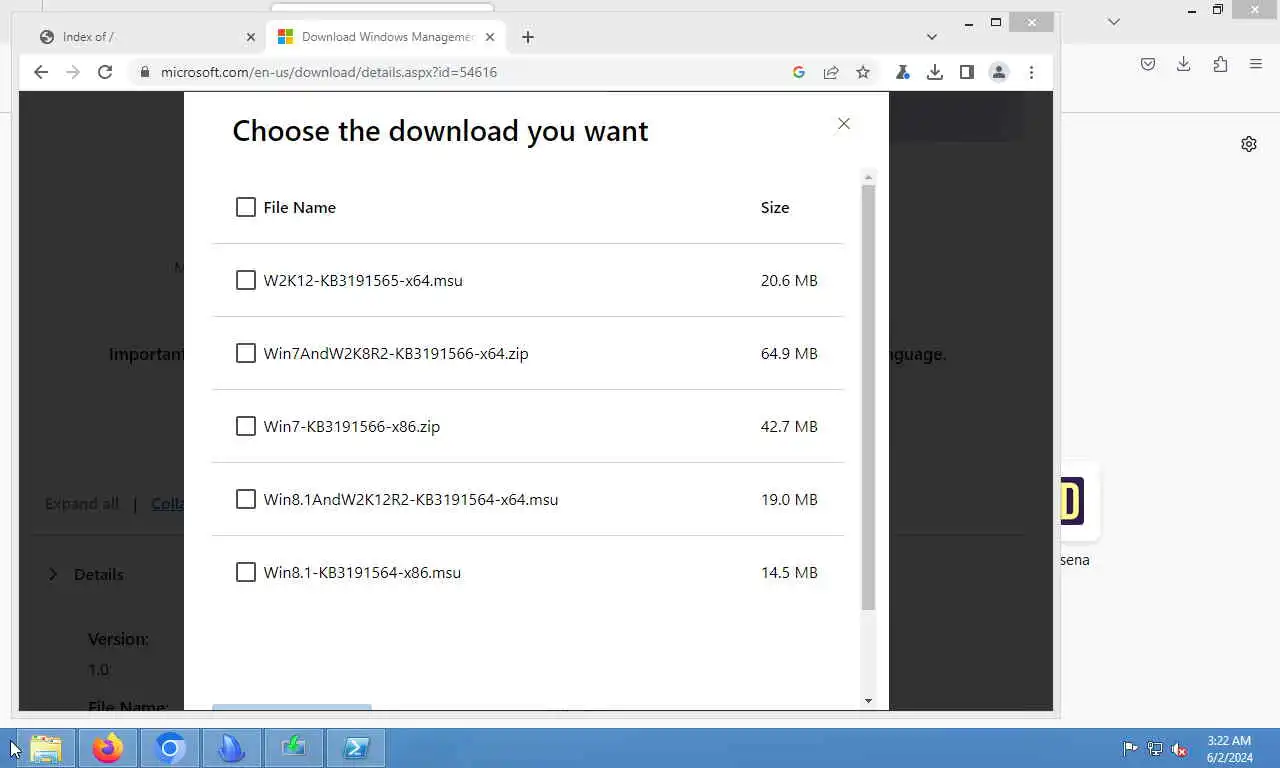1280x768 pixels.
Task: Click the 64.9 MB size value
Action: pyautogui.click(x=789, y=353)
